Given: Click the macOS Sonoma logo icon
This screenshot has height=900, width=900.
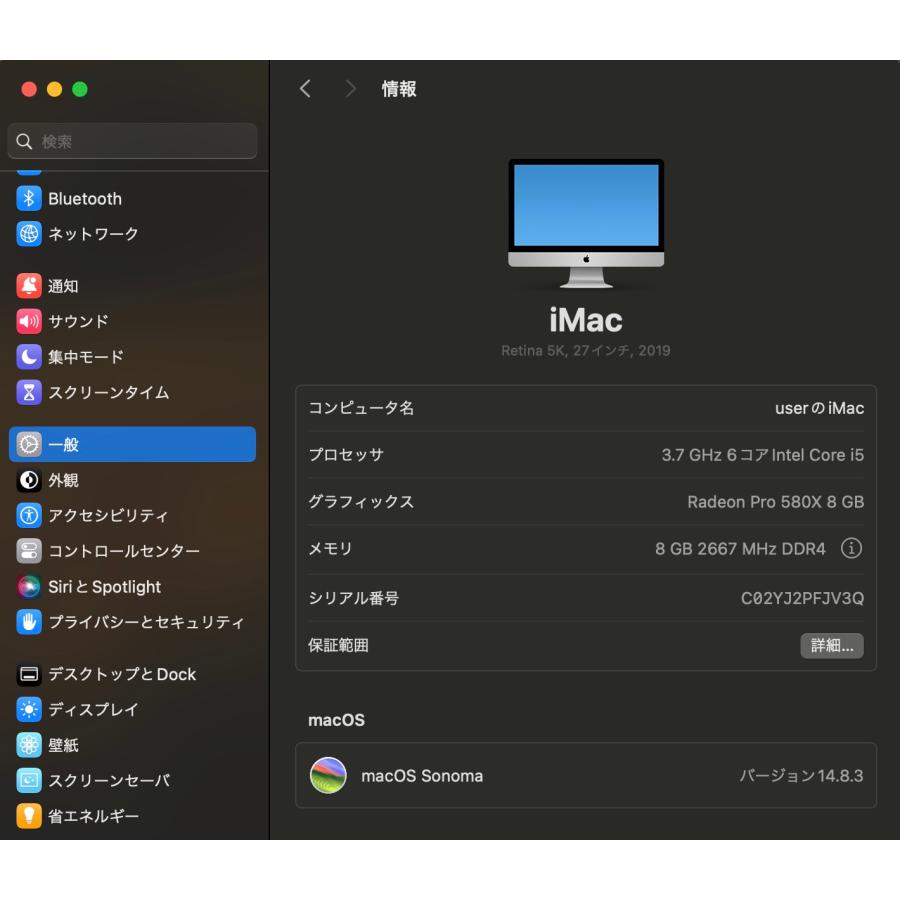Looking at the screenshot, I should (328, 775).
